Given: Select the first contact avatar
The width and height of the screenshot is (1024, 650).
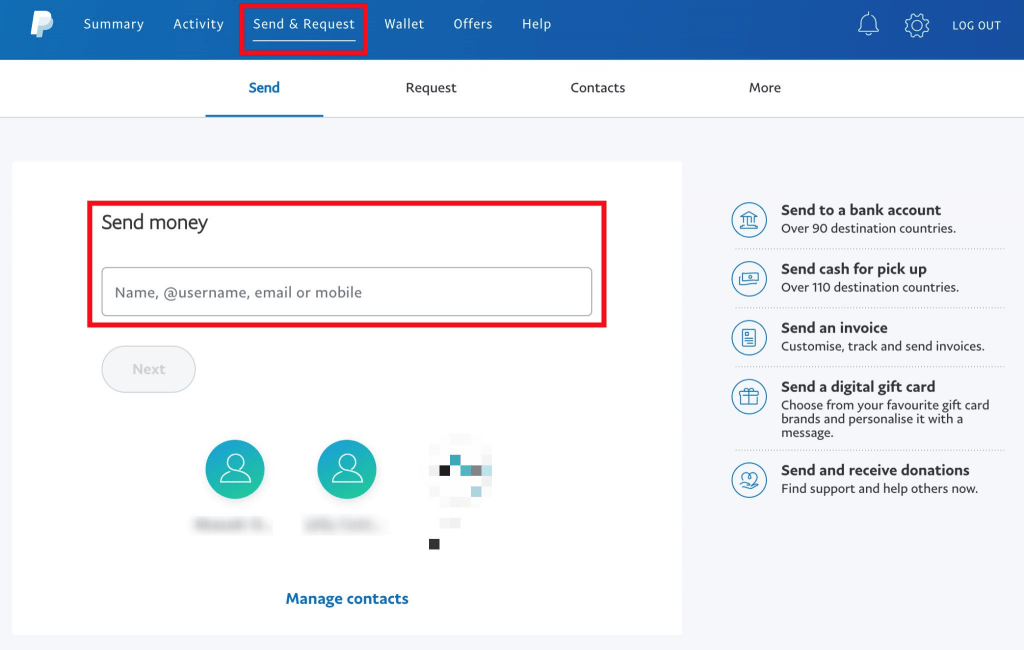Looking at the screenshot, I should (234, 469).
